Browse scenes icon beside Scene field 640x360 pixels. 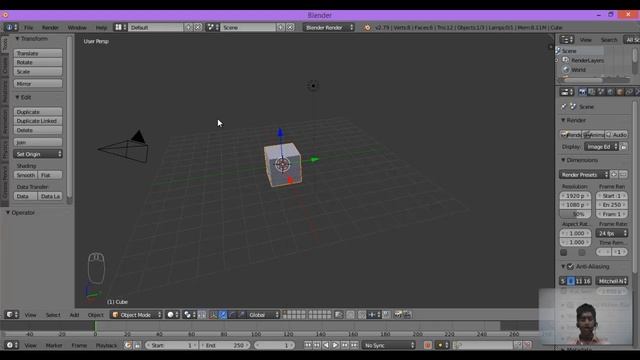(213, 27)
